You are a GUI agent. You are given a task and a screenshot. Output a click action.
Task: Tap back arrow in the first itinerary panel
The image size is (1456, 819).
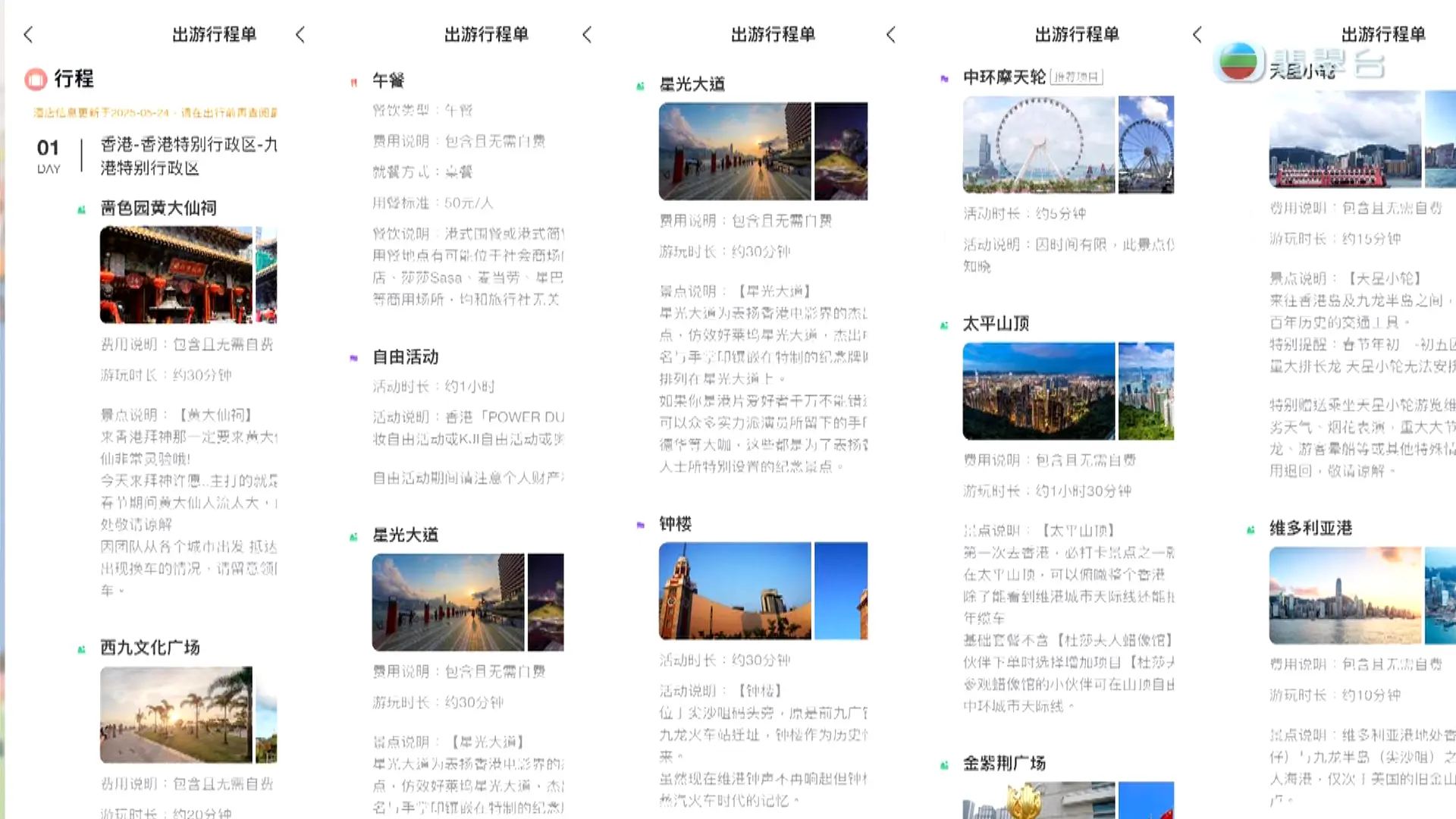(x=29, y=34)
